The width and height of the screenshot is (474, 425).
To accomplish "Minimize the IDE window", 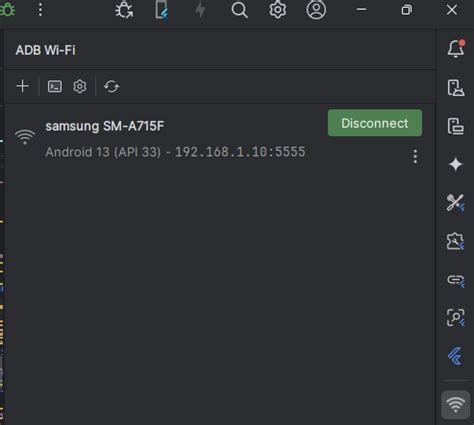I will [361, 10].
